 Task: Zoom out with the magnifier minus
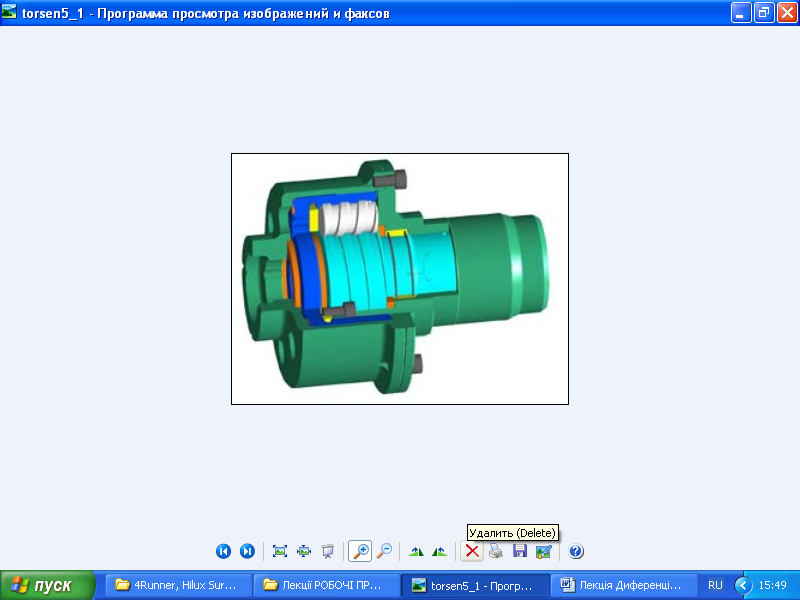384,551
